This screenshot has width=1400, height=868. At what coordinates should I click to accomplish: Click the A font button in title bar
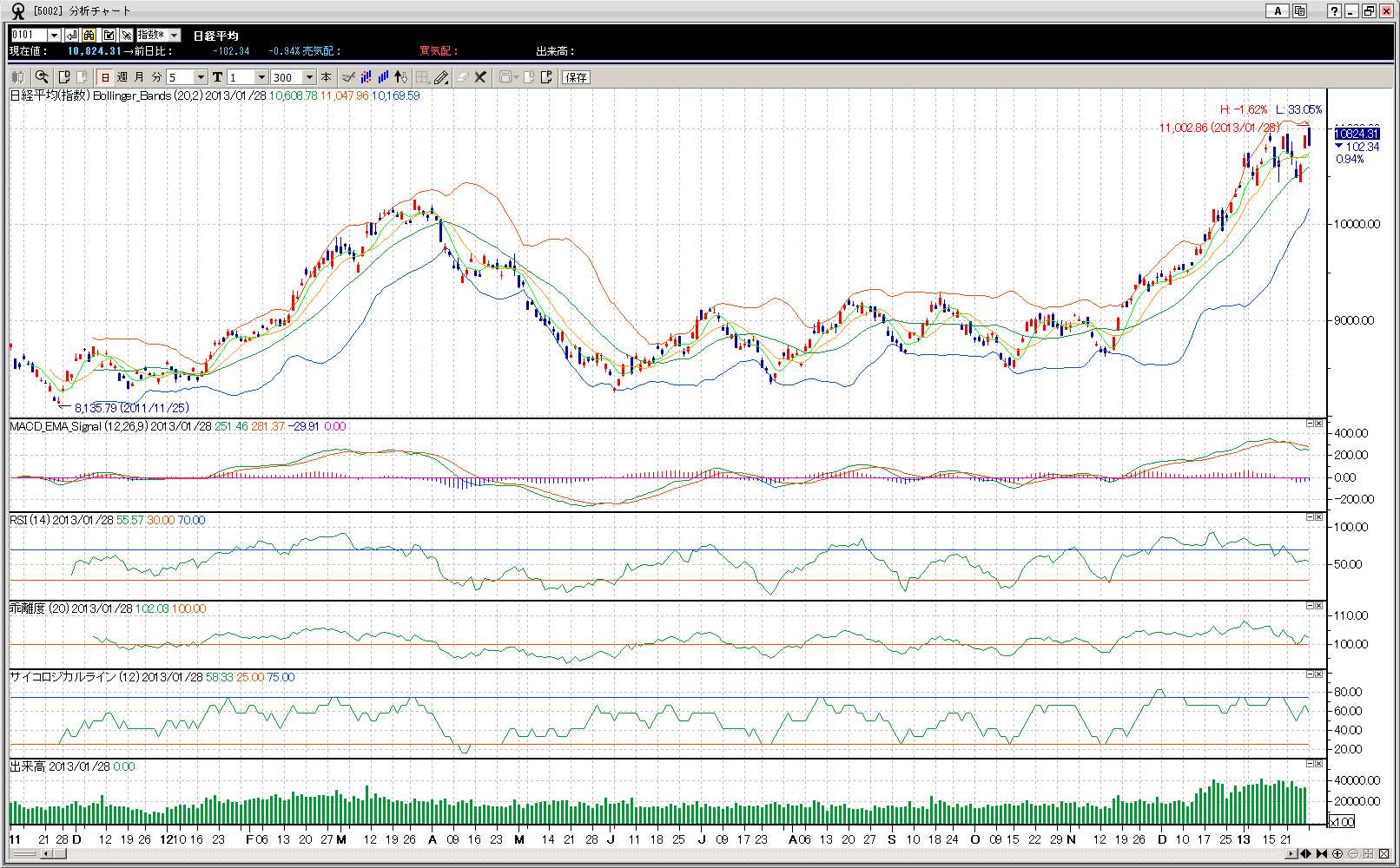click(x=1277, y=11)
